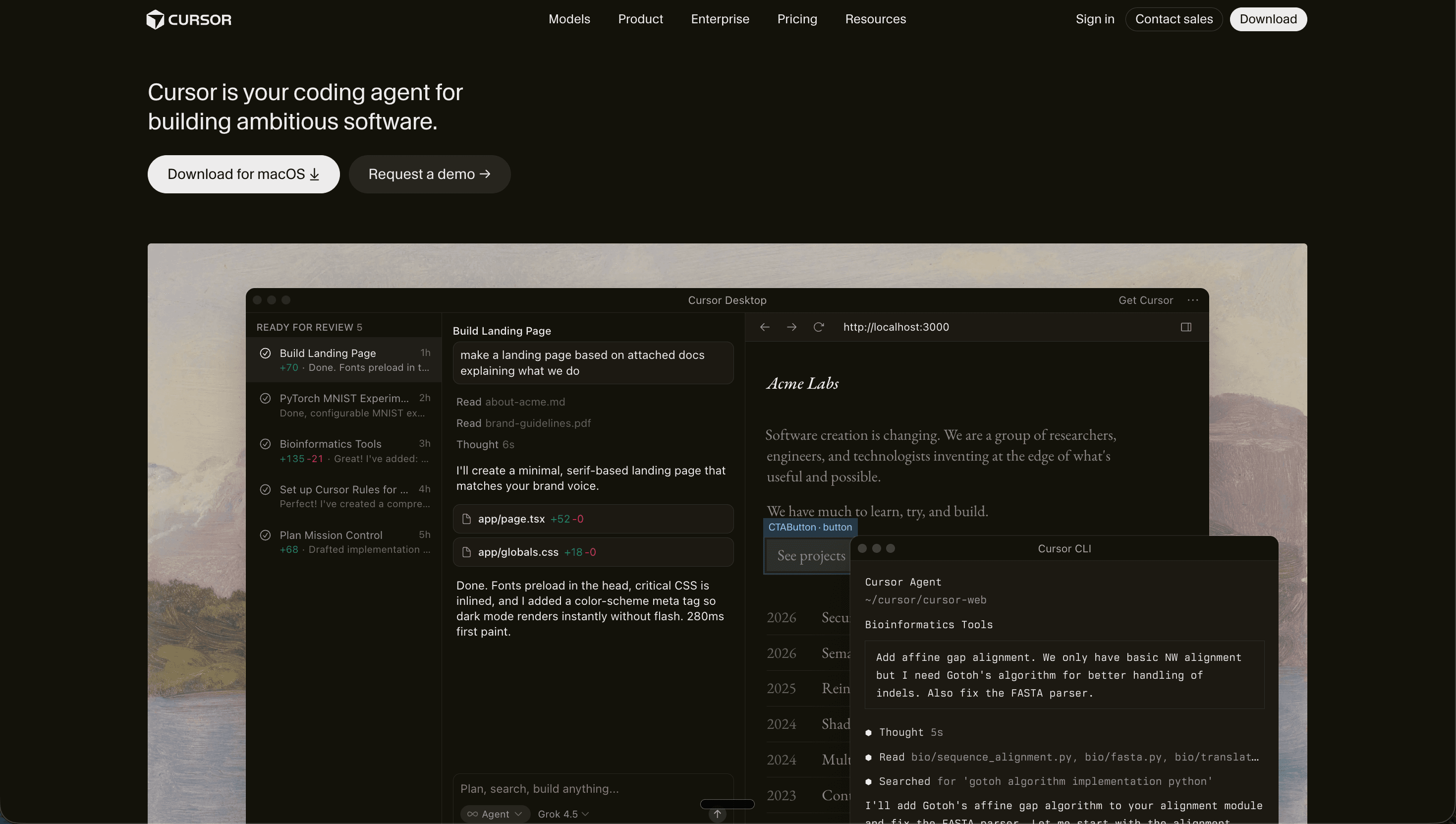Click the localhost:3000 address bar
The image size is (1456, 824).
coord(896,327)
